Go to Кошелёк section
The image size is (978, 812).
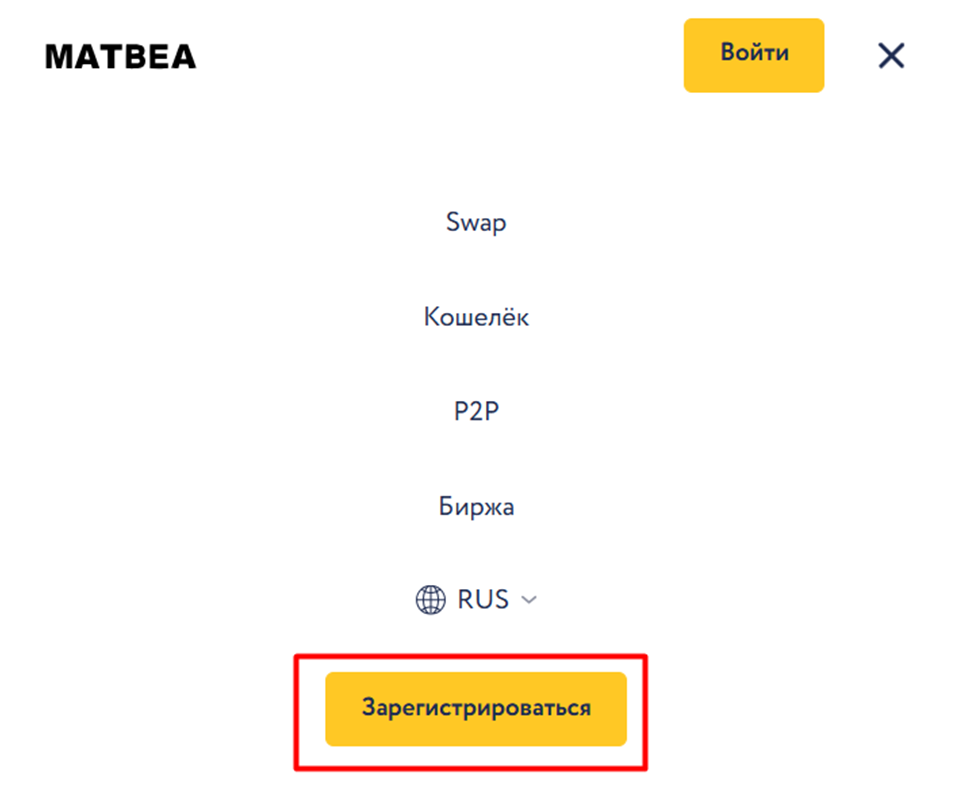[476, 317]
